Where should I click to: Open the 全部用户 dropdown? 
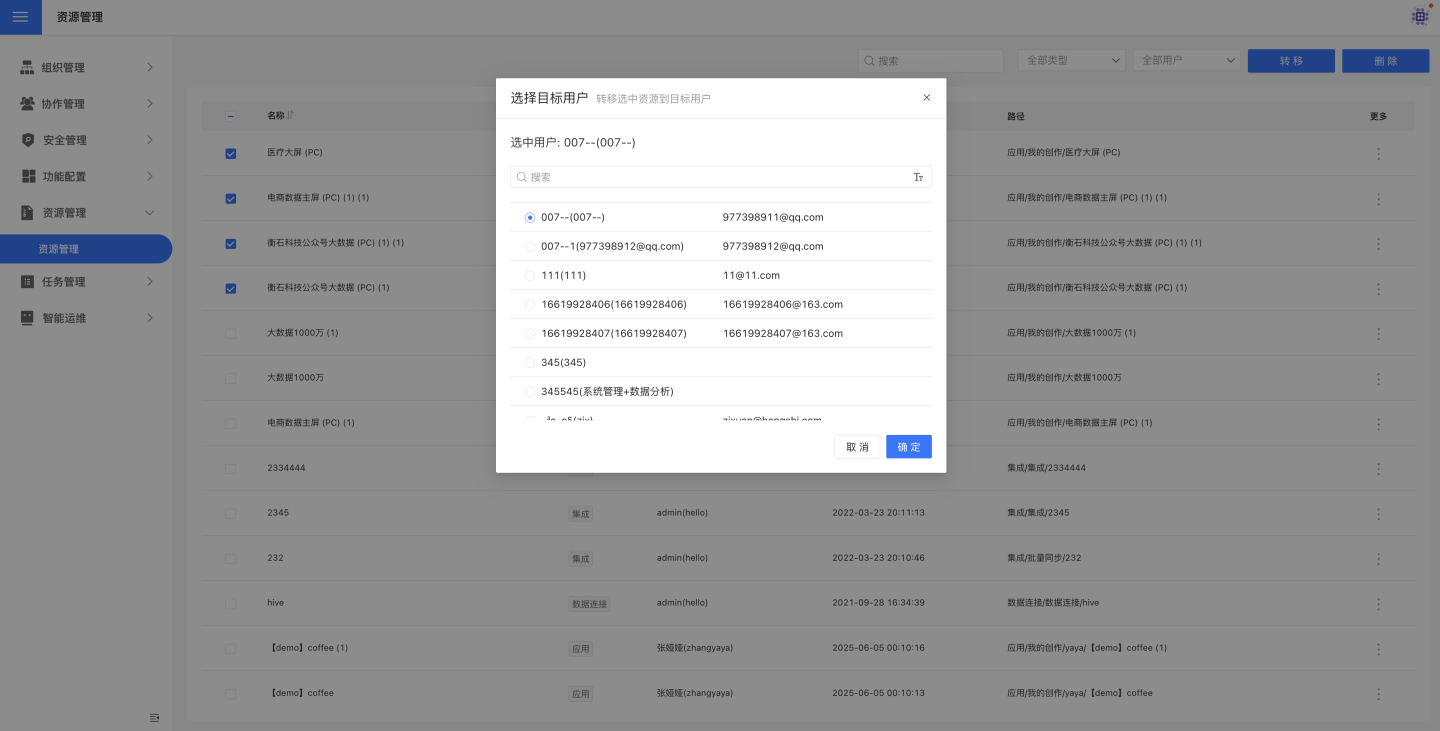(x=1186, y=61)
